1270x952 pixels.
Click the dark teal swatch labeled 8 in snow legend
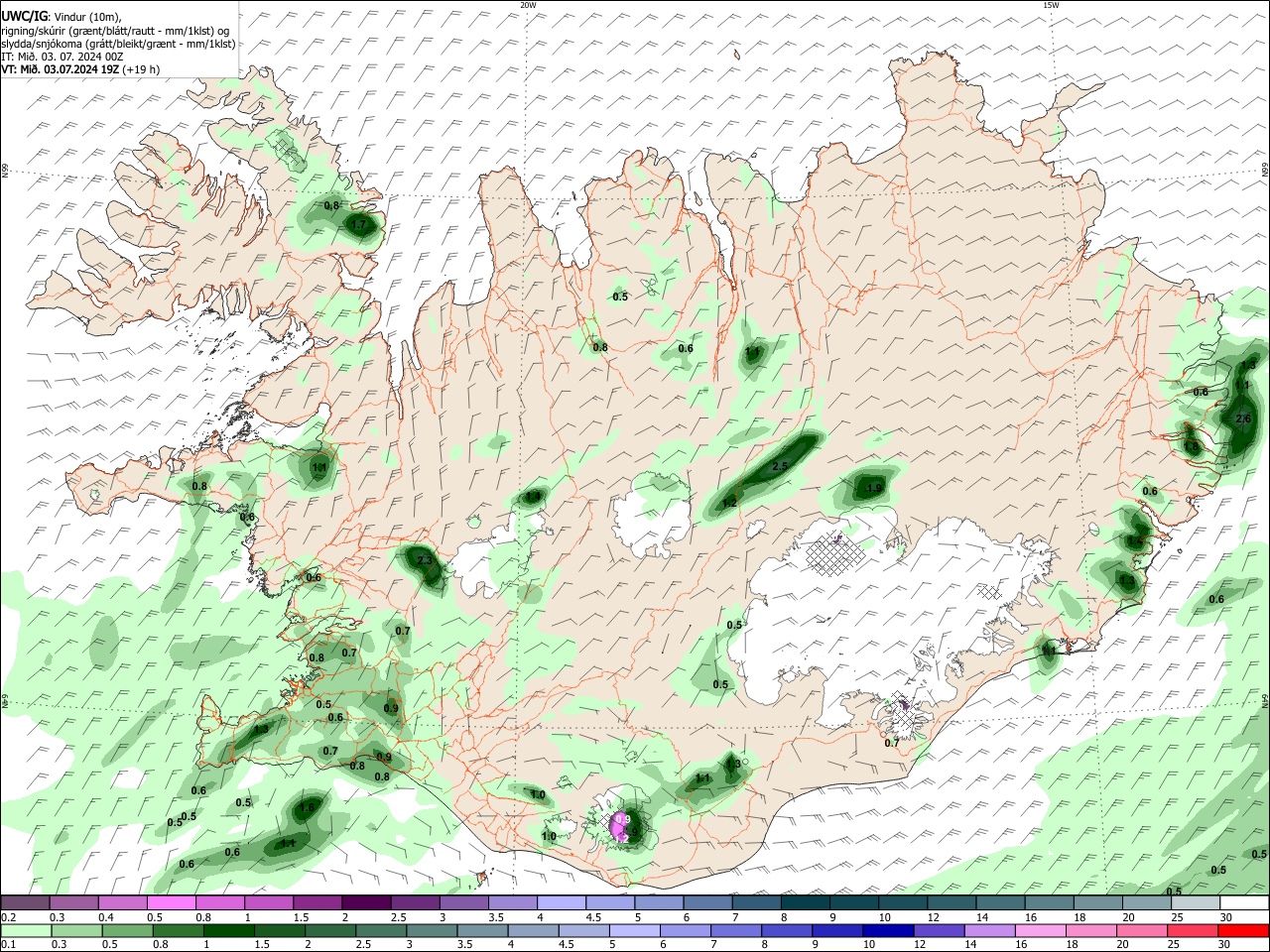[806, 903]
